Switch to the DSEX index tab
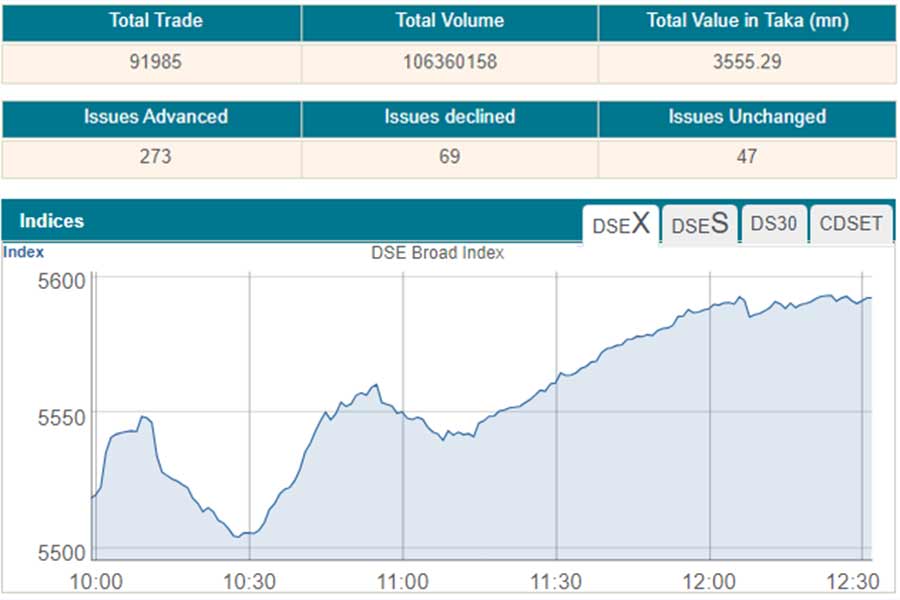The image size is (900, 600). [621, 224]
